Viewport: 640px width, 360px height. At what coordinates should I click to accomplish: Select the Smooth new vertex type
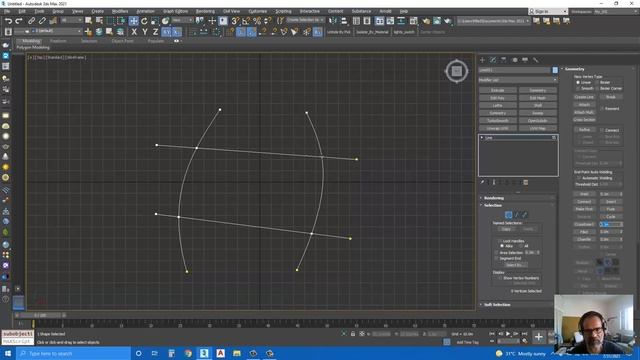578,88
